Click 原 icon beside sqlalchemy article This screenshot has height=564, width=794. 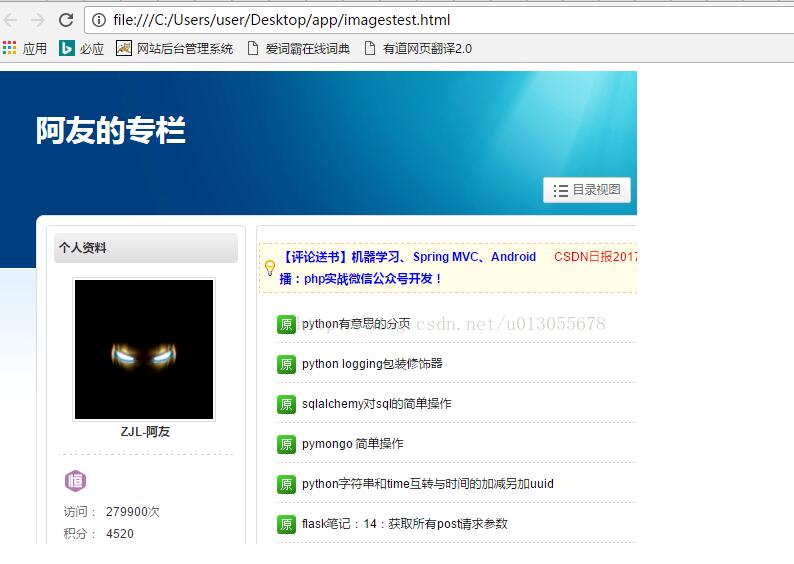(x=286, y=404)
